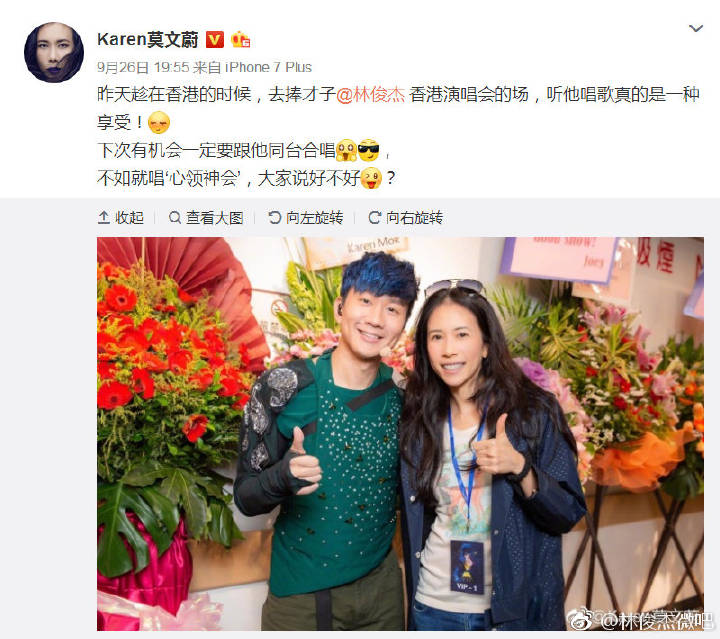This screenshot has width=720, height=639.
Task: Click the iPhone 7 Plus source link
Action: click(x=268, y=67)
